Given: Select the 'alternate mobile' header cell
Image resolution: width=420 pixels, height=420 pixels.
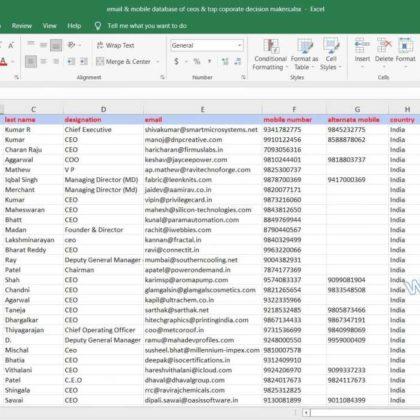Looking at the screenshot, I should point(357,120).
